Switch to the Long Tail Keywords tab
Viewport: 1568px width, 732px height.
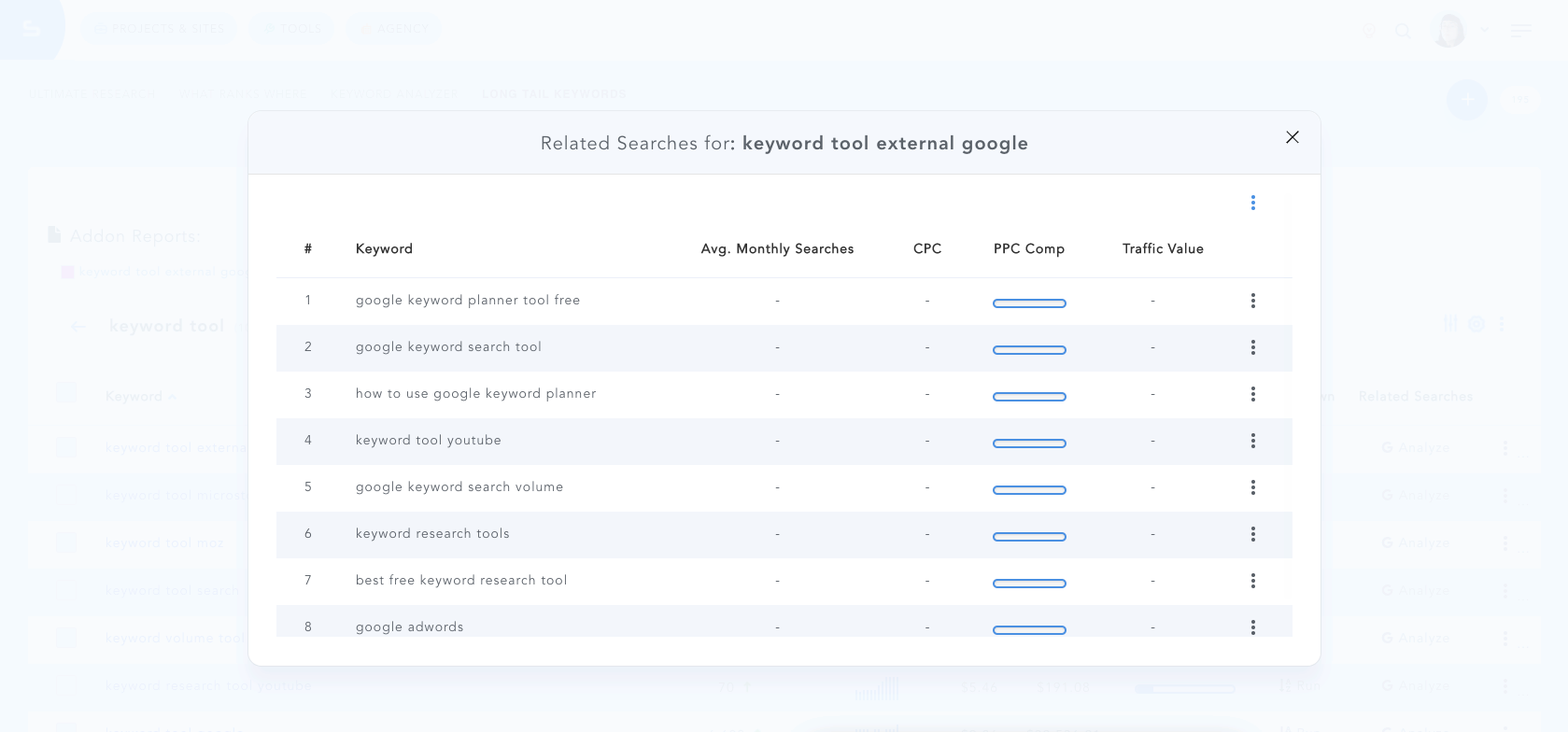554,94
